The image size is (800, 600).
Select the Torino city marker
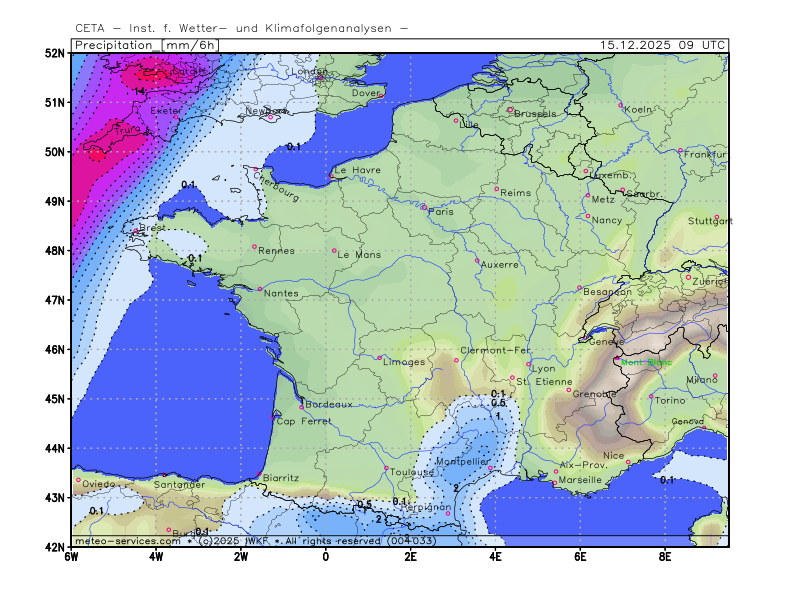coord(651,396)
